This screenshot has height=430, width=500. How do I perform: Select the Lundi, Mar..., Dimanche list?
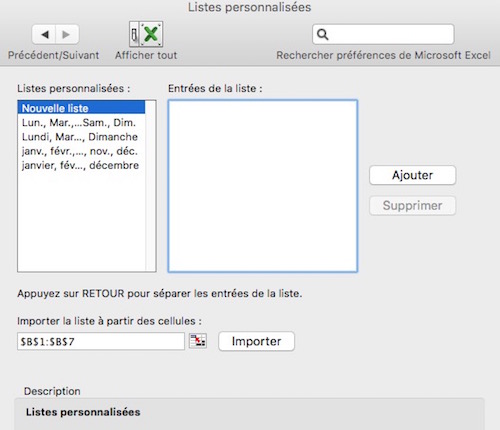(x=82, y=137)
